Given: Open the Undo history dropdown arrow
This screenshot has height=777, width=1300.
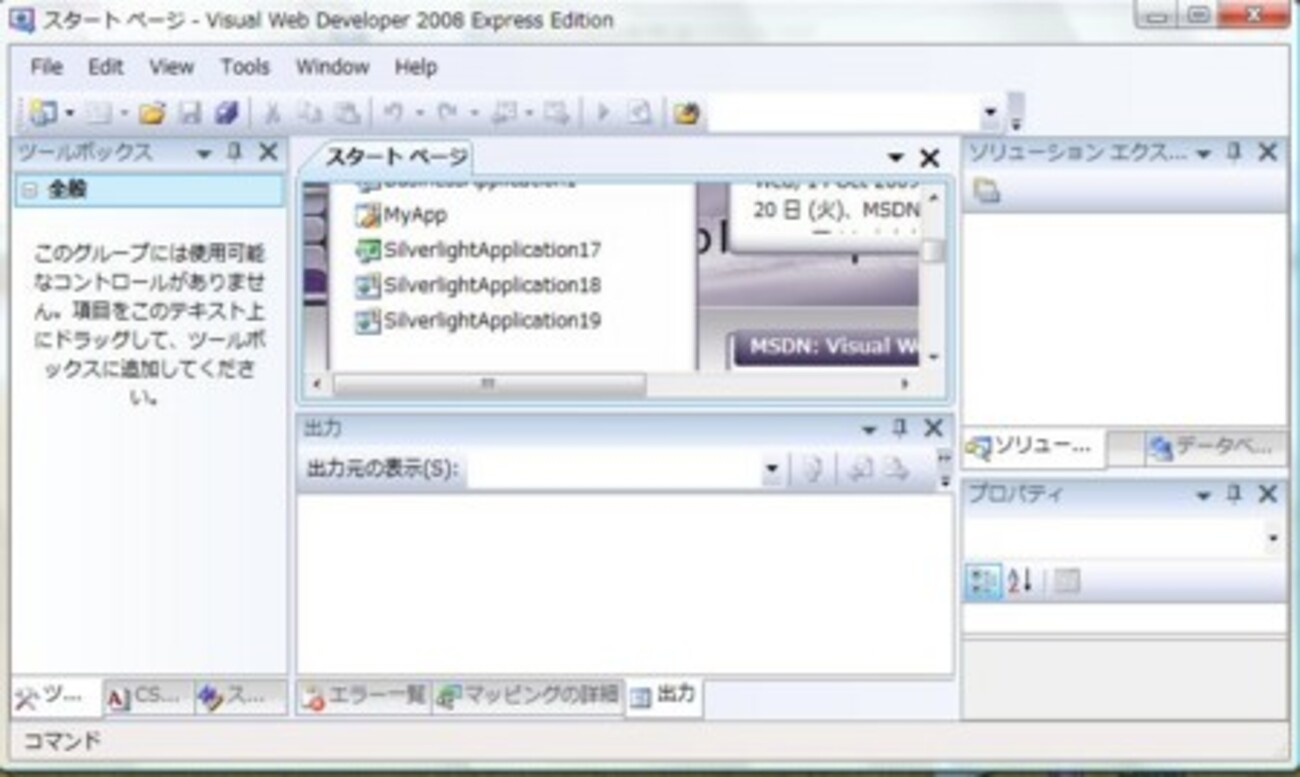Looking at the screenshot, I should point(420,114).
